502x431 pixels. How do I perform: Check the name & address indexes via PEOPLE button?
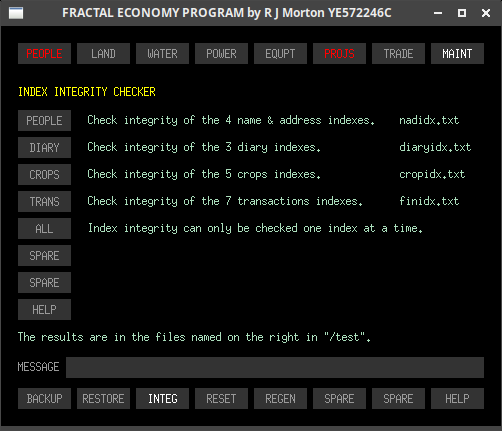coord(44,120)
